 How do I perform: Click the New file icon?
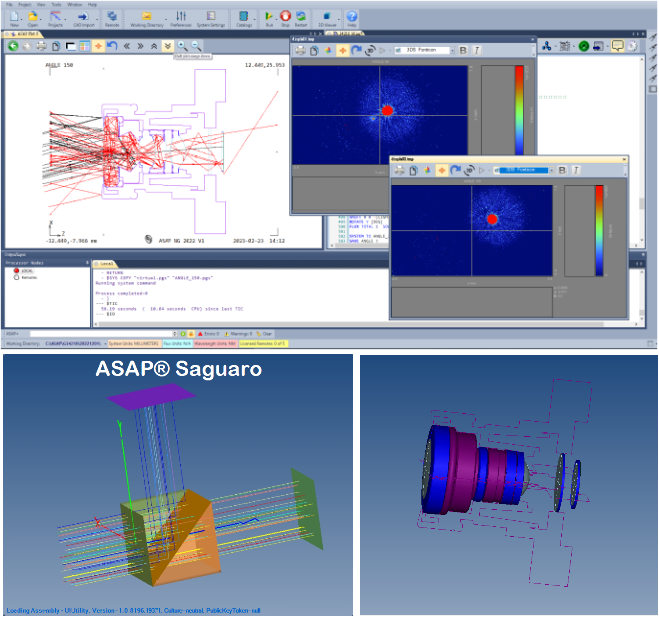(x=14, y=16)
